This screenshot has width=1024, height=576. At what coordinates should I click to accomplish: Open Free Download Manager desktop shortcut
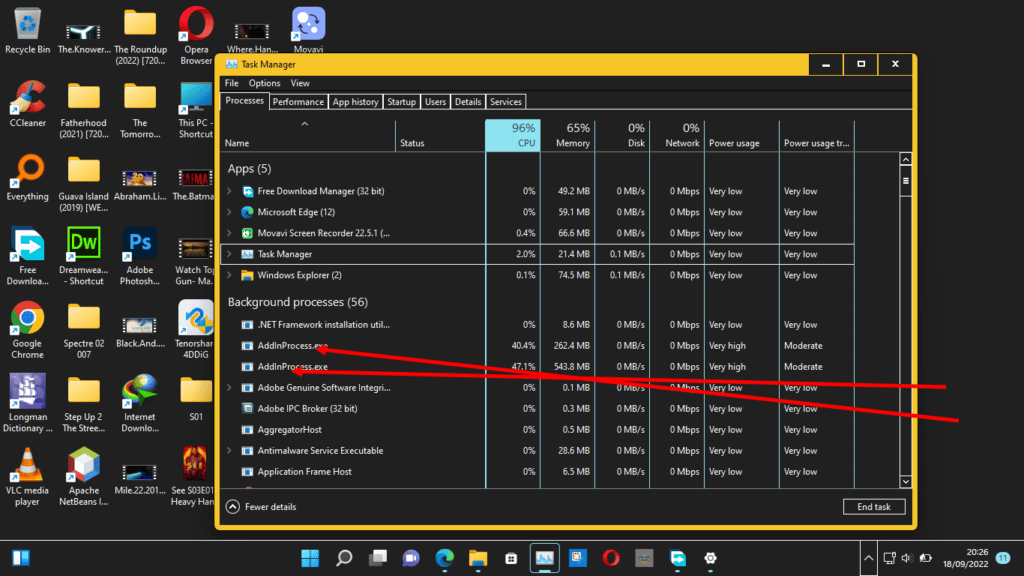pyautogui.click(x=27, y=257)
